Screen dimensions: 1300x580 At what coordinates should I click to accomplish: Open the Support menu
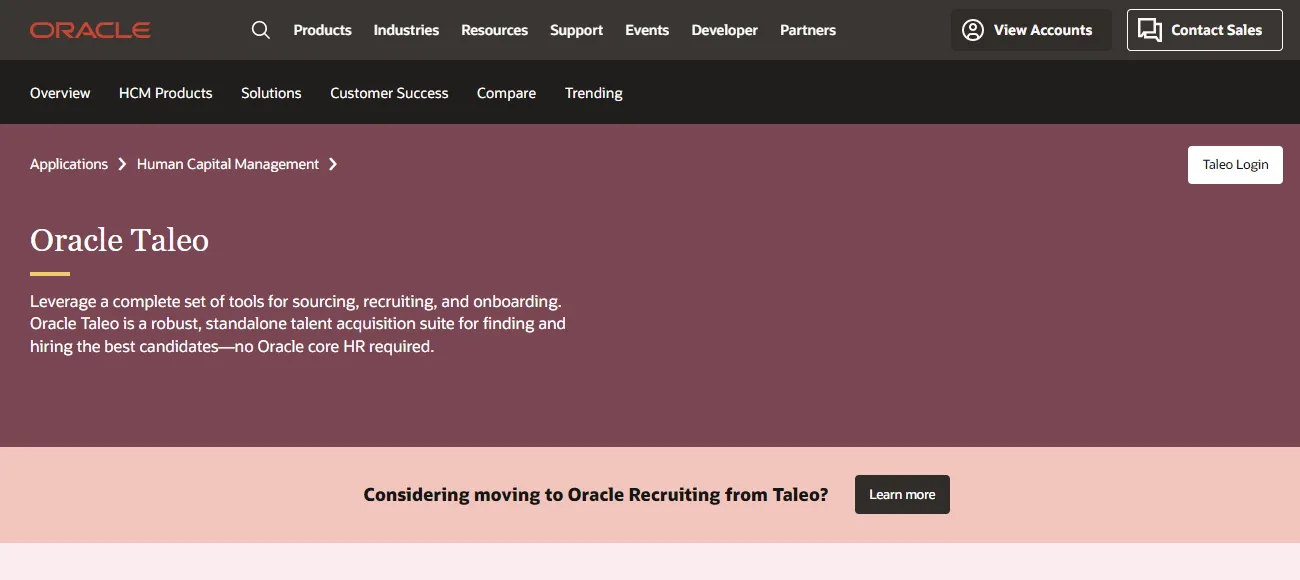coord(576,30)
